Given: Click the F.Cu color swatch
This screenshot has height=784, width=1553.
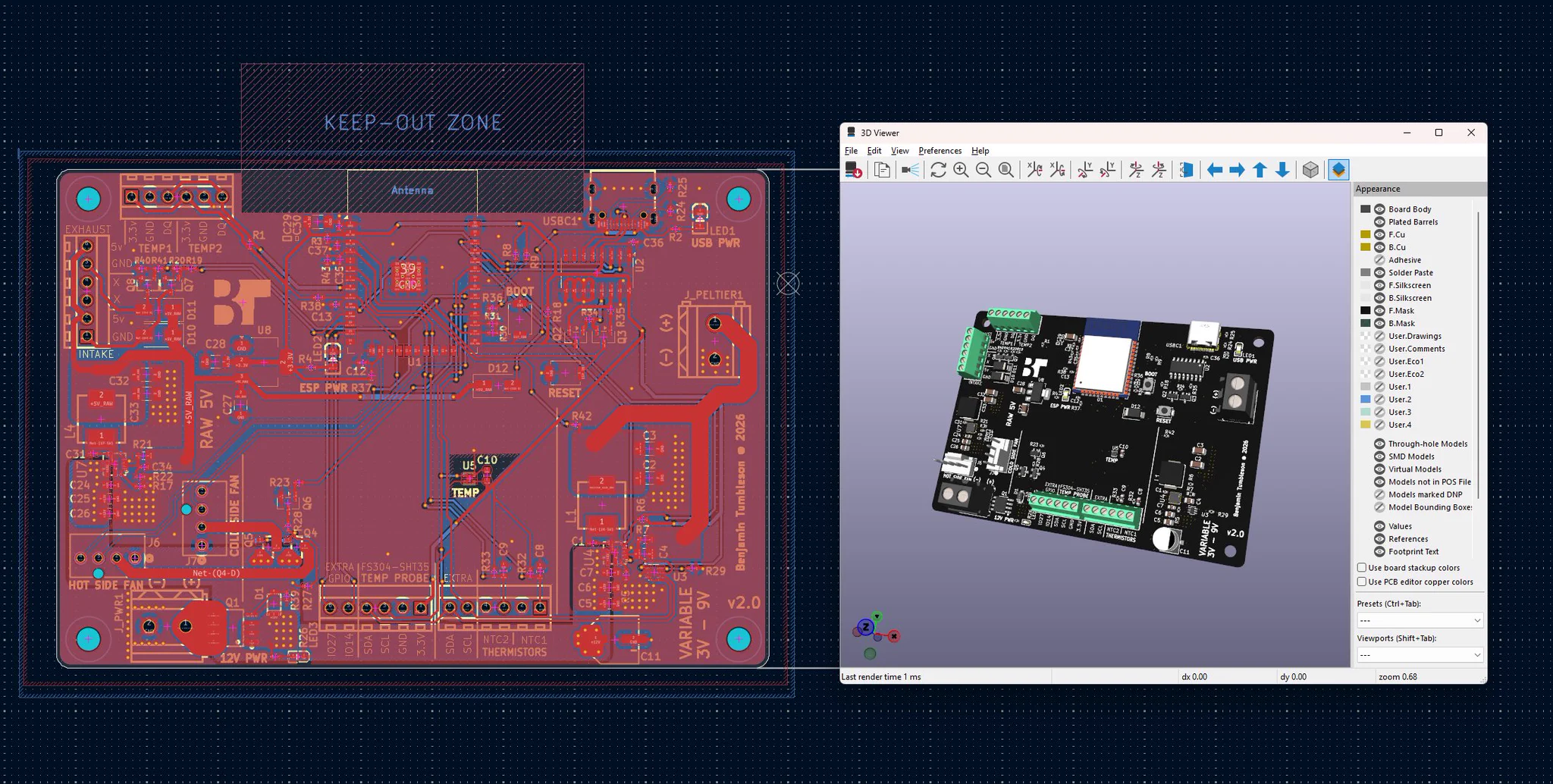Looking at the screenshot, I should (x=1365, y=234).
